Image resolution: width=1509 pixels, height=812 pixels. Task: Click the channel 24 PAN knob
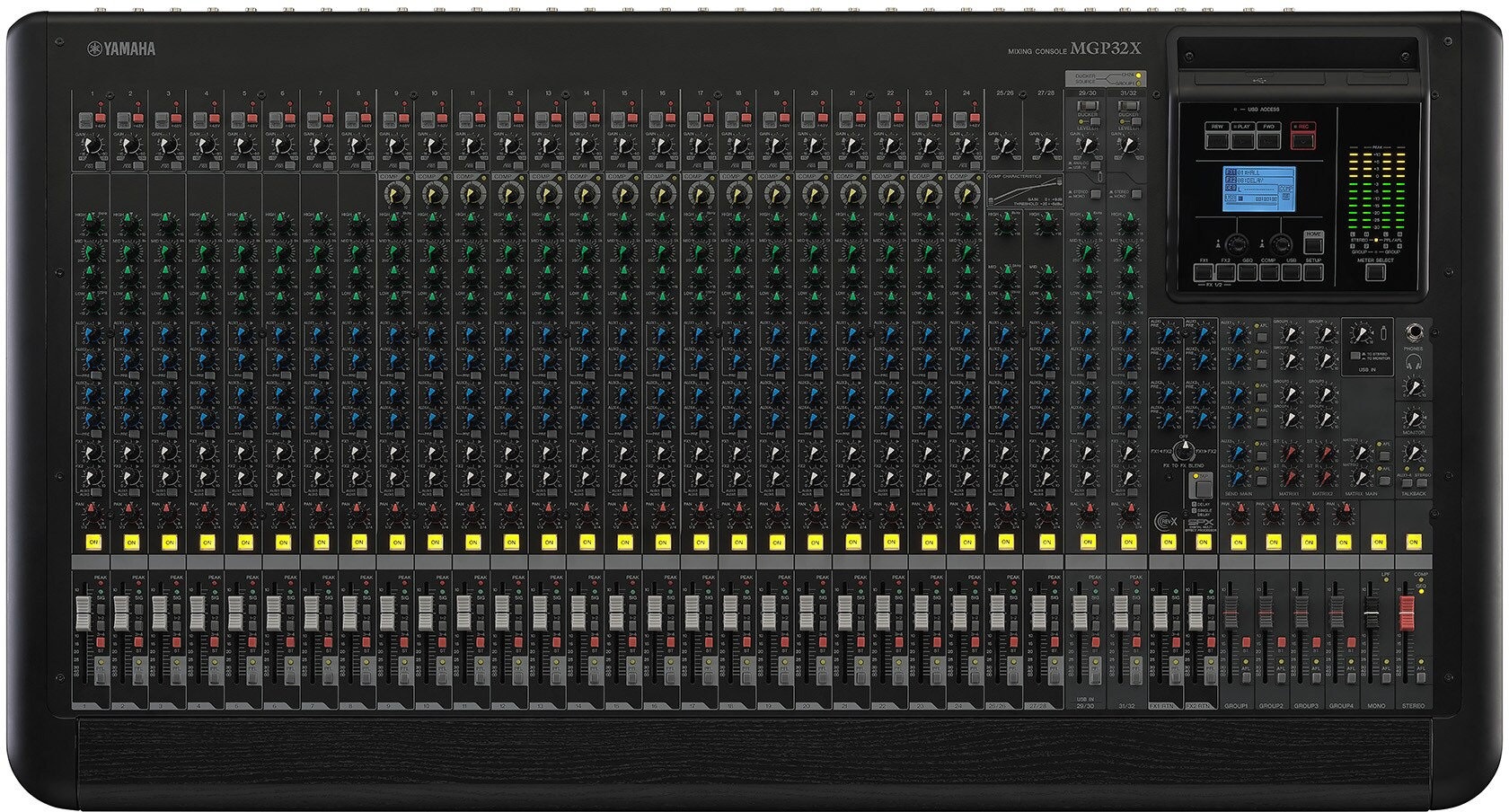(x=966, y=516)
